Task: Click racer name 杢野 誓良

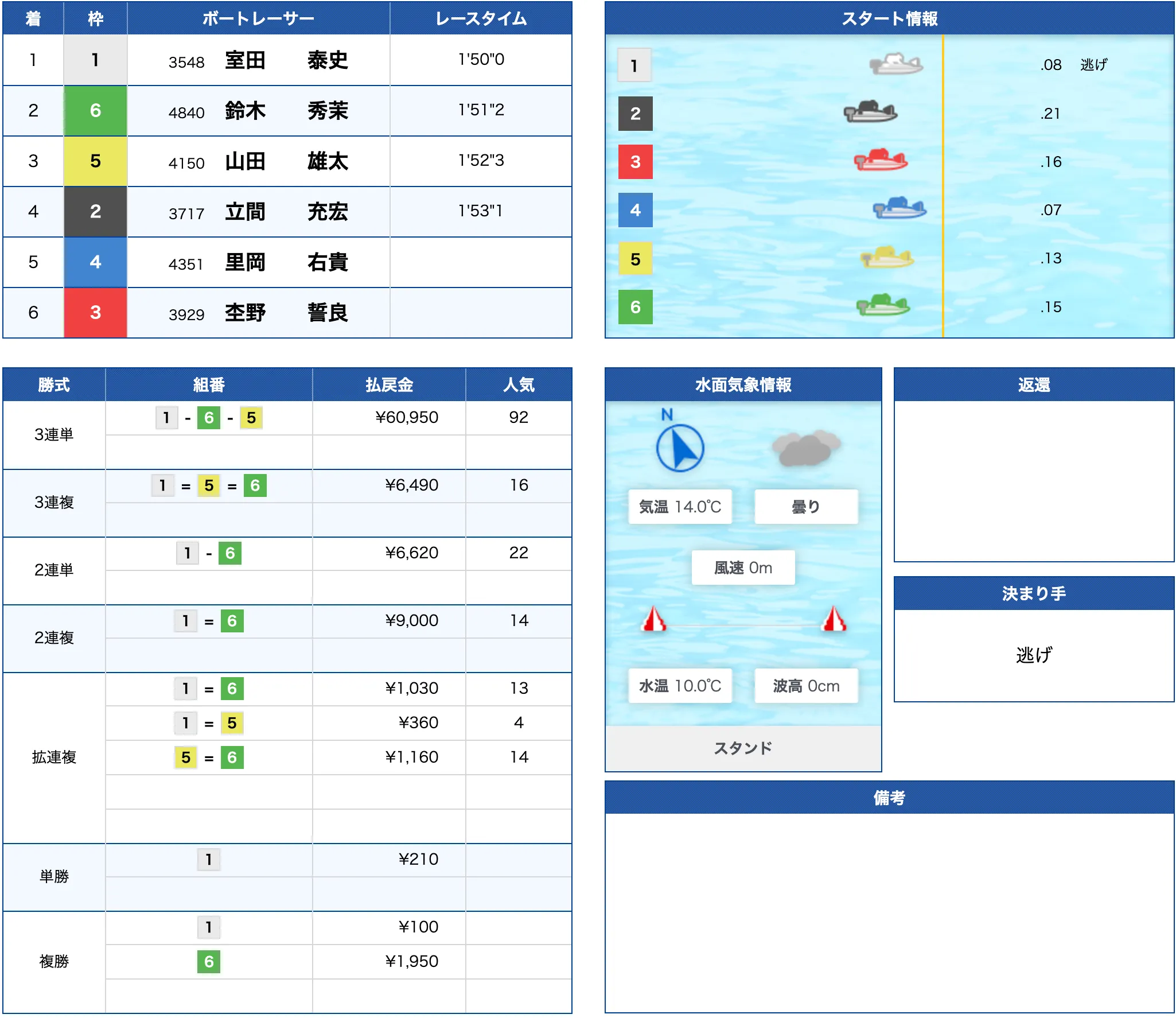Action: pos(286,313)
